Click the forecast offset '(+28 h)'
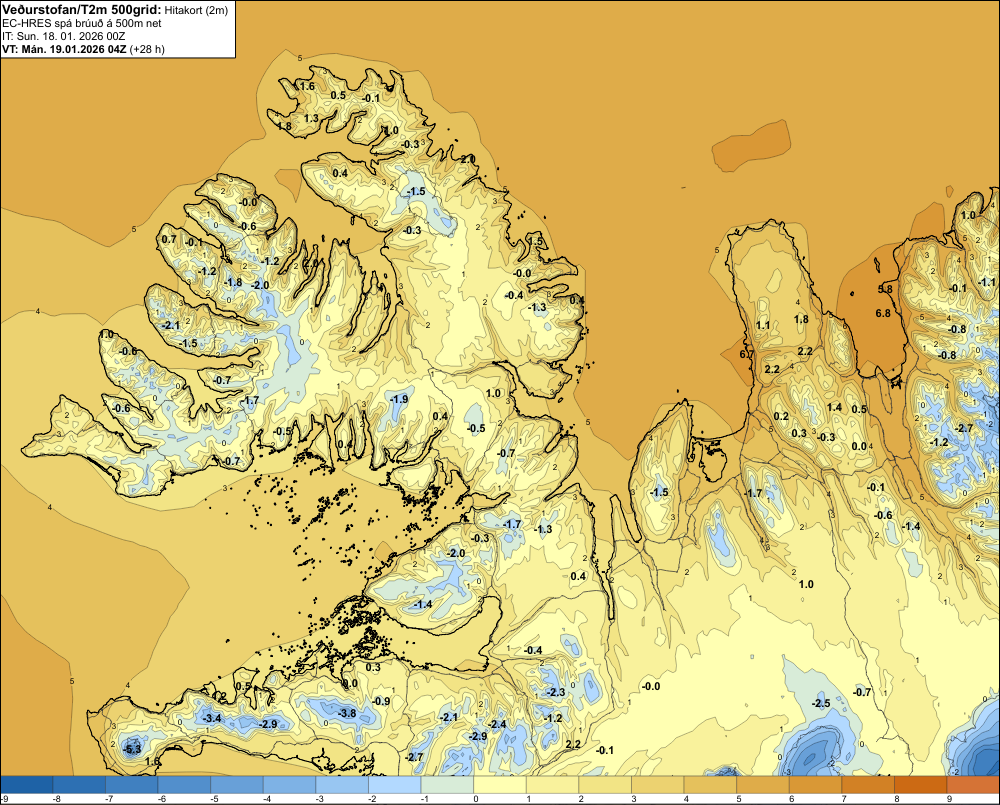 147,49
